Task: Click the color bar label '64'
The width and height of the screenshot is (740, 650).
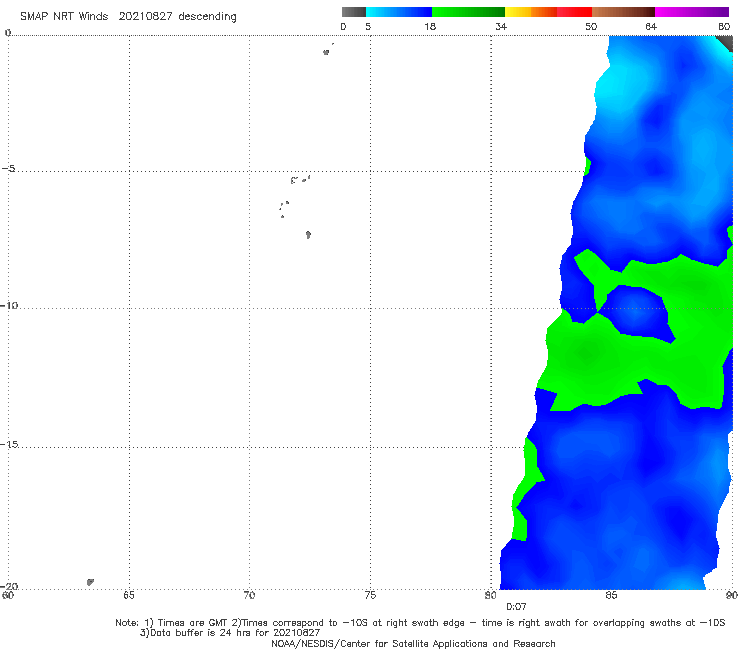Action: (651, 27)
